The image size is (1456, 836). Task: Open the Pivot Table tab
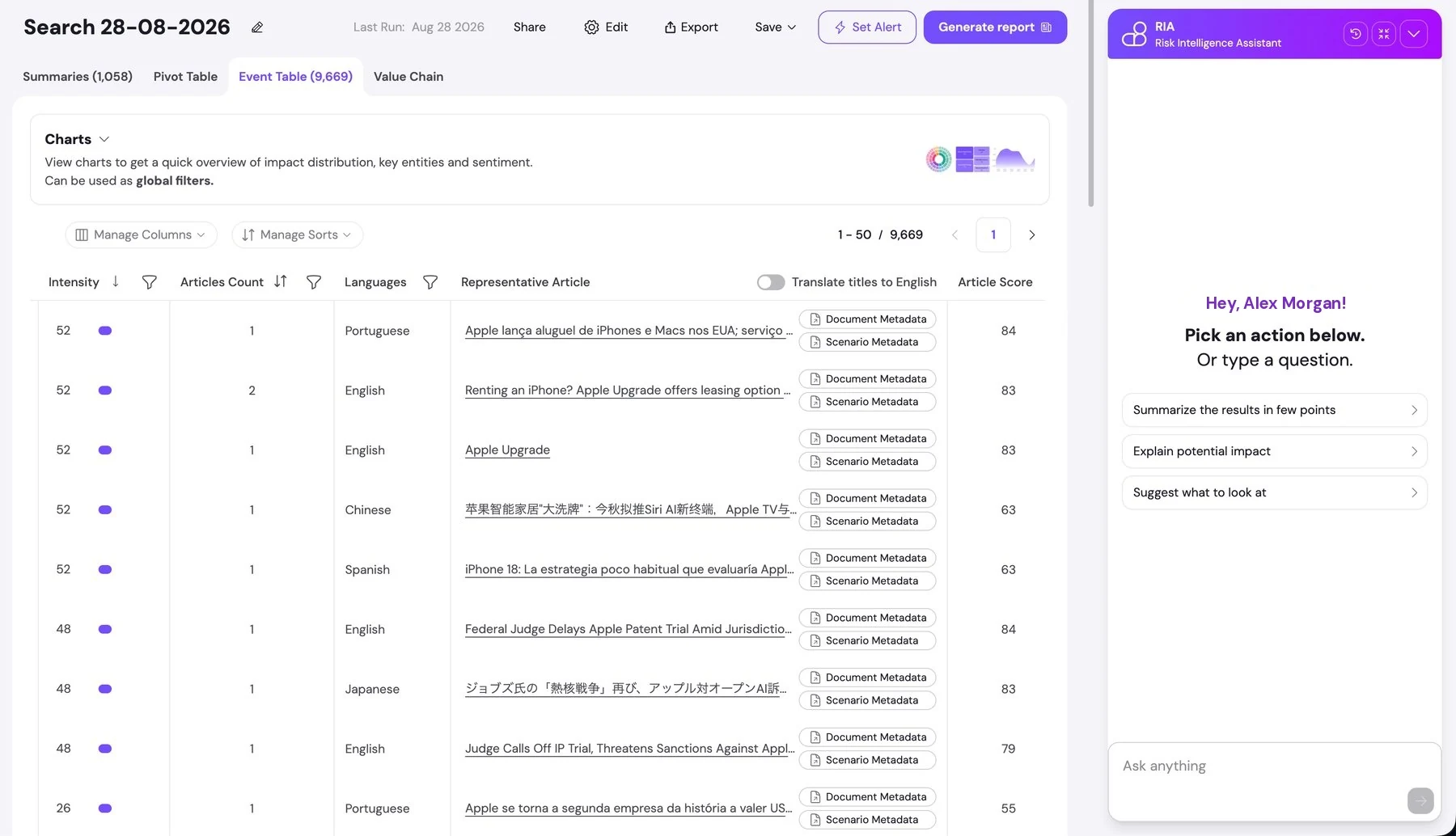pyautogui.click(x=185, y=77)
